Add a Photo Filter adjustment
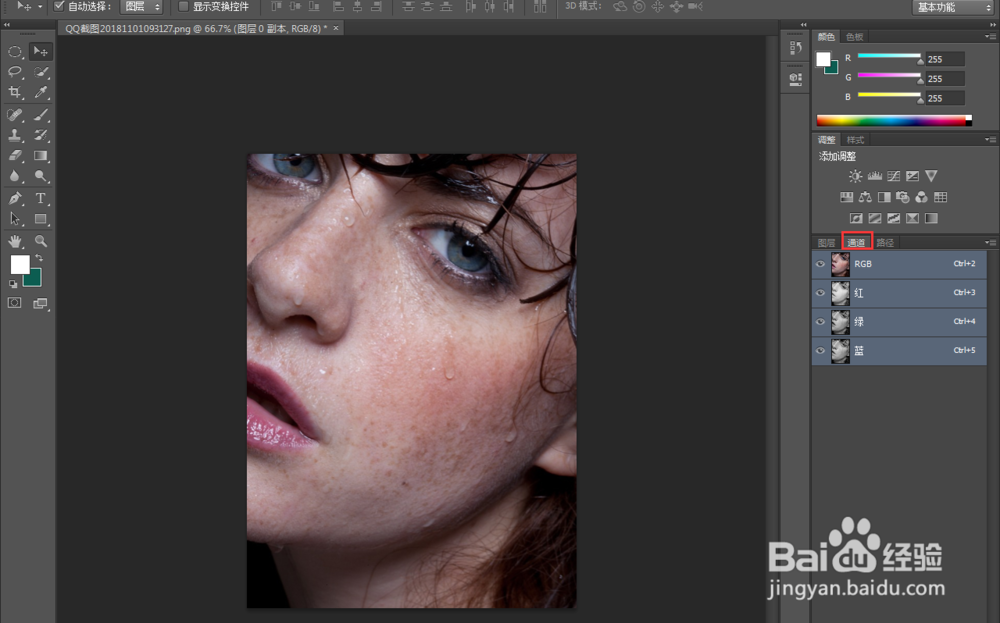Screen dimensions: 1000x623 pos(902,197)
